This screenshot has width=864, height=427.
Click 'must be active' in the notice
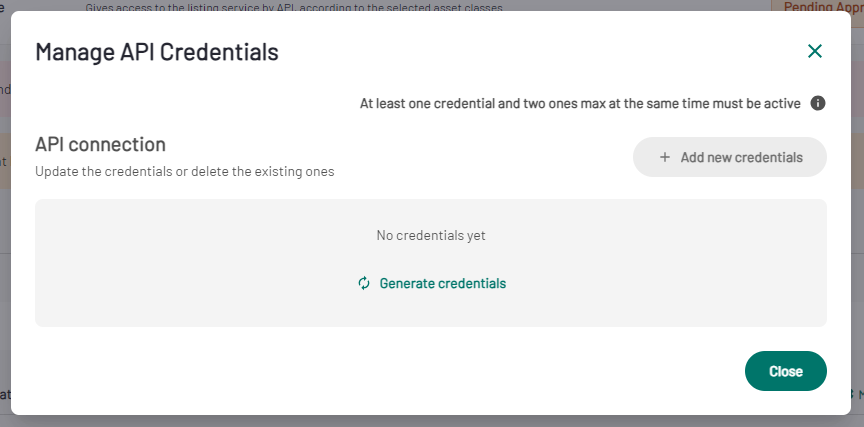[759, 103]
